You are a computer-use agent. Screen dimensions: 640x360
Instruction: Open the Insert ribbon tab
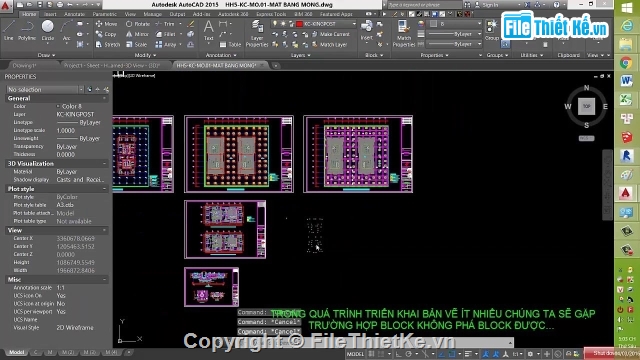point(50,14)
